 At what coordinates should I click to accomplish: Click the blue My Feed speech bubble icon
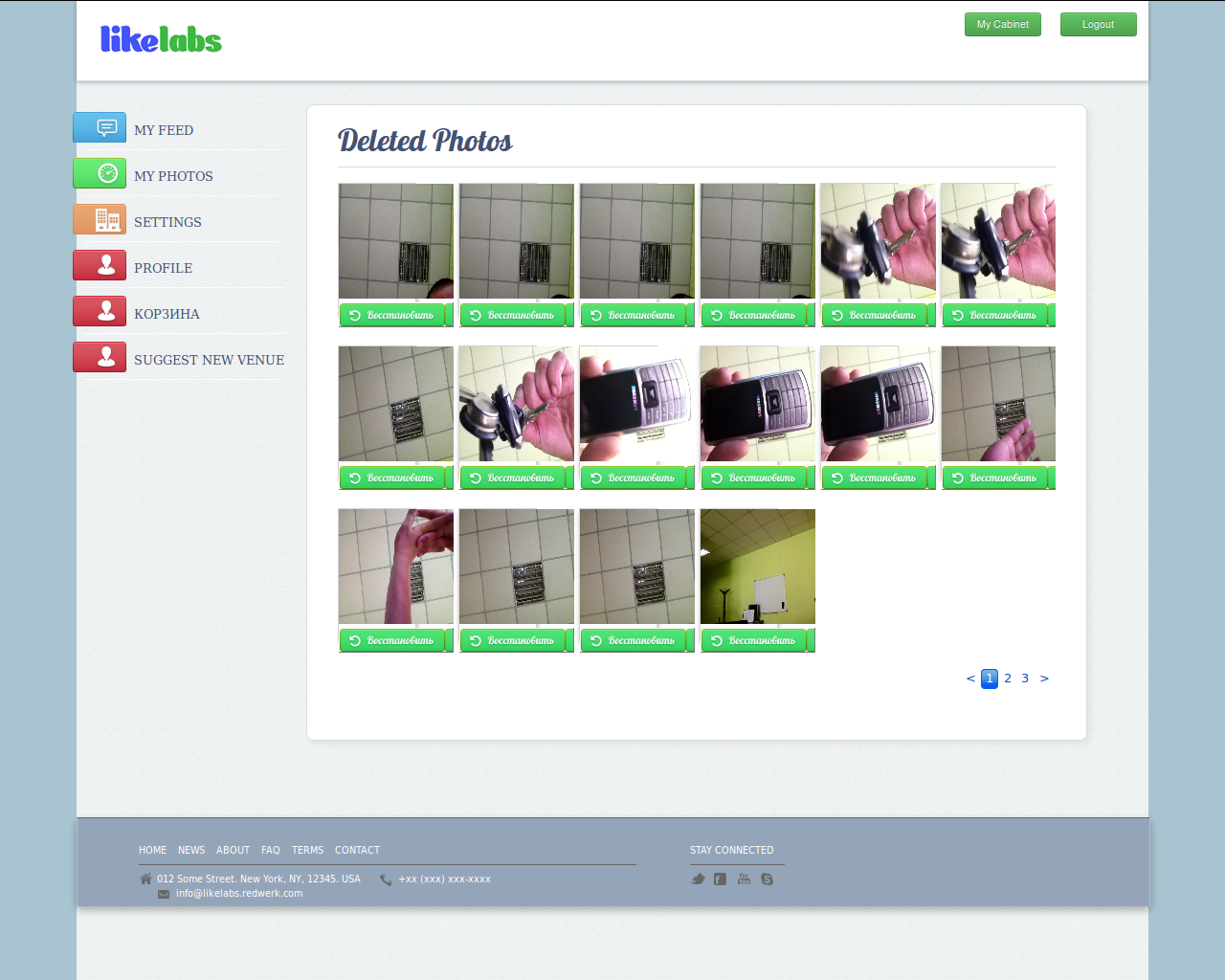tap(100, 127)
